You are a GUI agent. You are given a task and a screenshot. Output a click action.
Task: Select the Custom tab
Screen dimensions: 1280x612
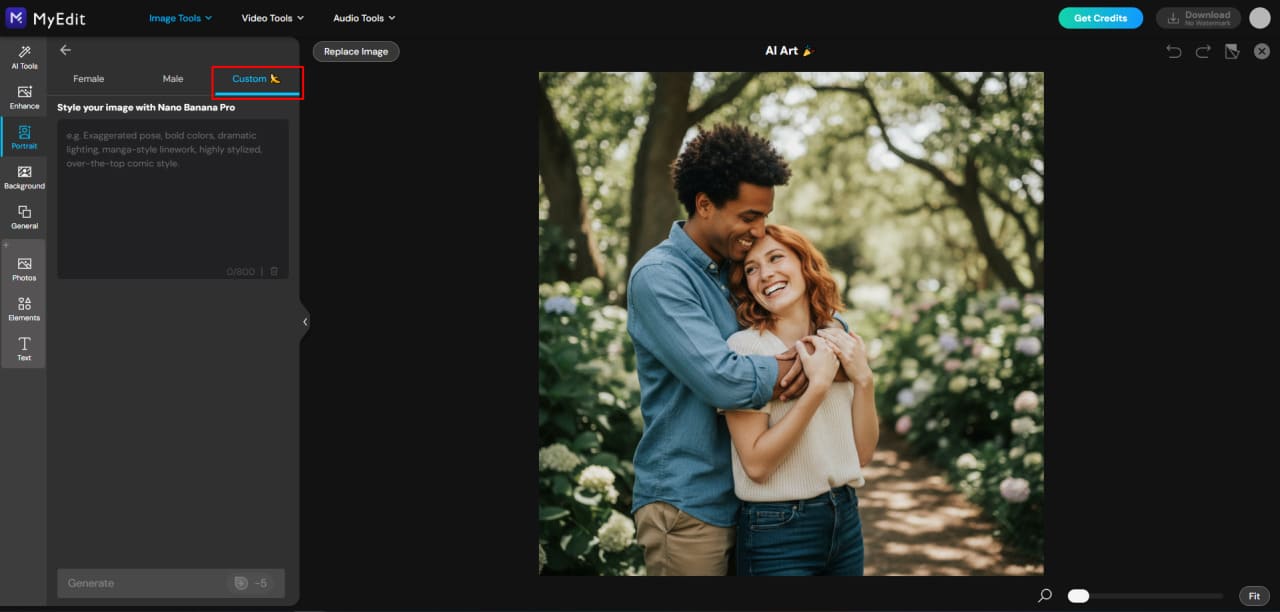tap(257, 79)
